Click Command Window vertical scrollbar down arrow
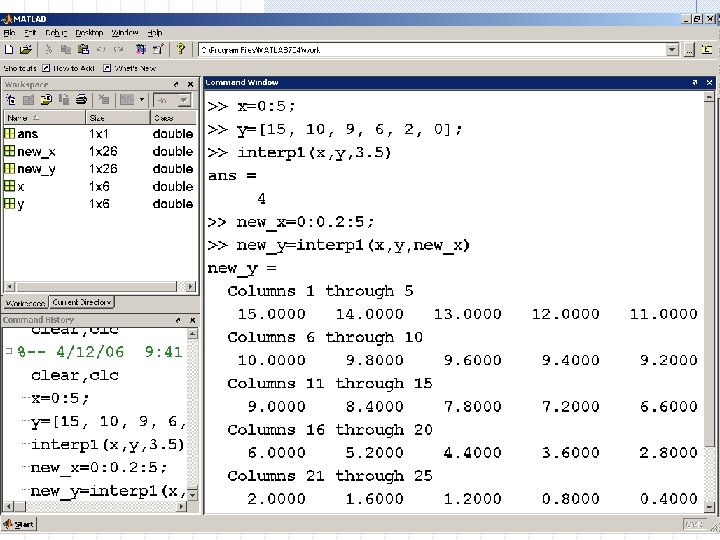The image size is (720, 540). tap(709, 507)
